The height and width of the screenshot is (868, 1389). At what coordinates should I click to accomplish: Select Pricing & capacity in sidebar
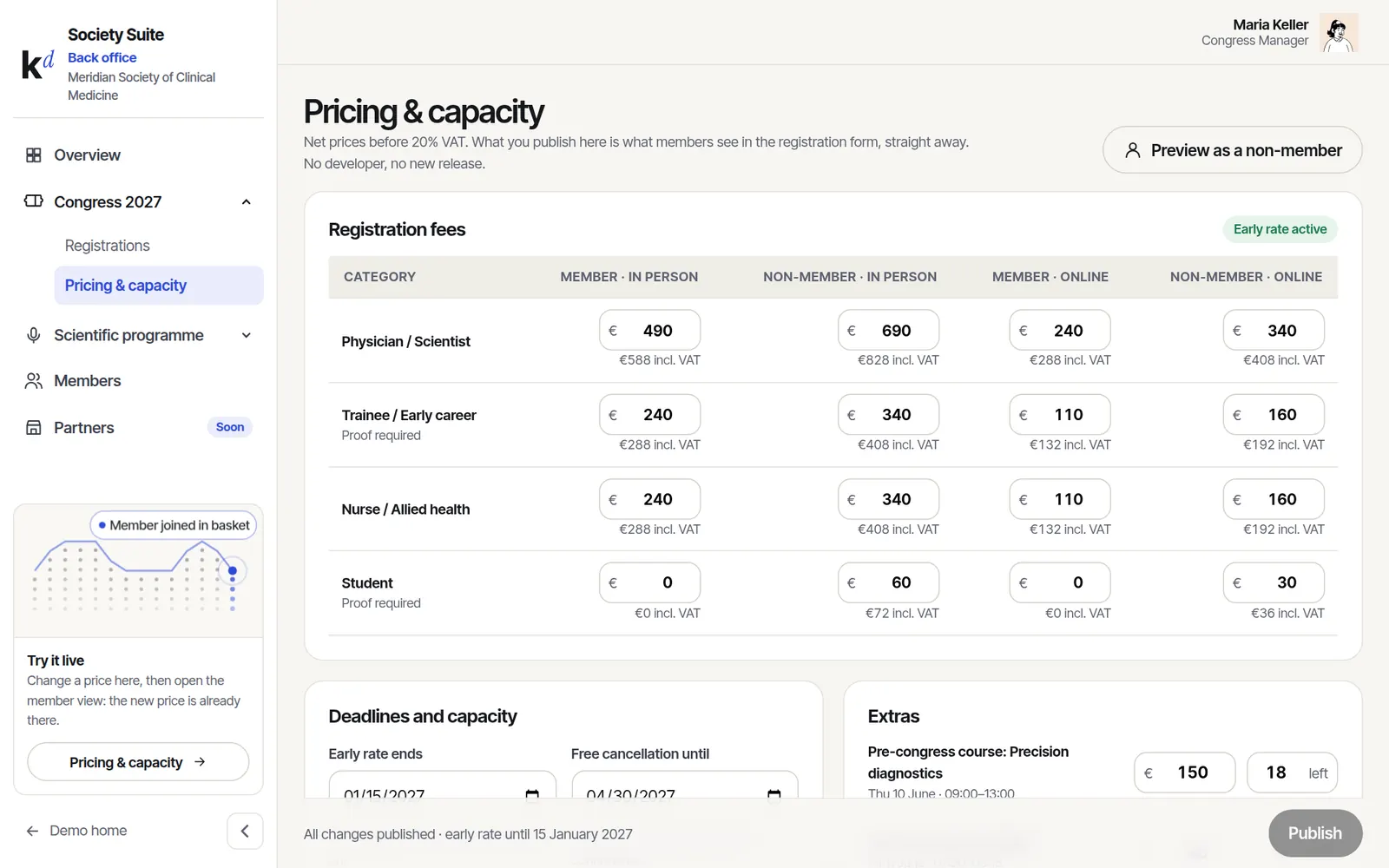point(159,286)
